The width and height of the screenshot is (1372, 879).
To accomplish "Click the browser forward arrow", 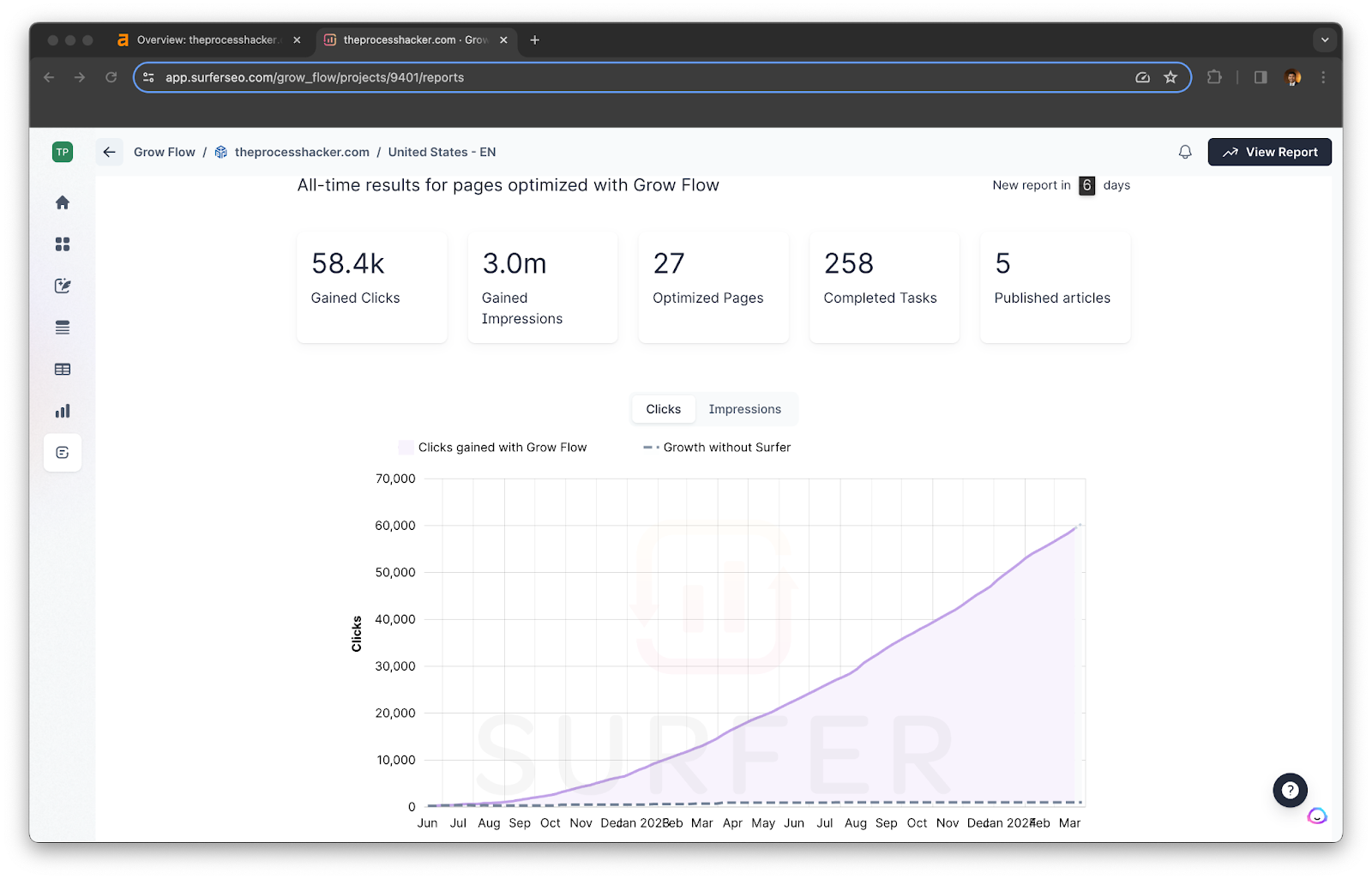I will click(80, 77).
